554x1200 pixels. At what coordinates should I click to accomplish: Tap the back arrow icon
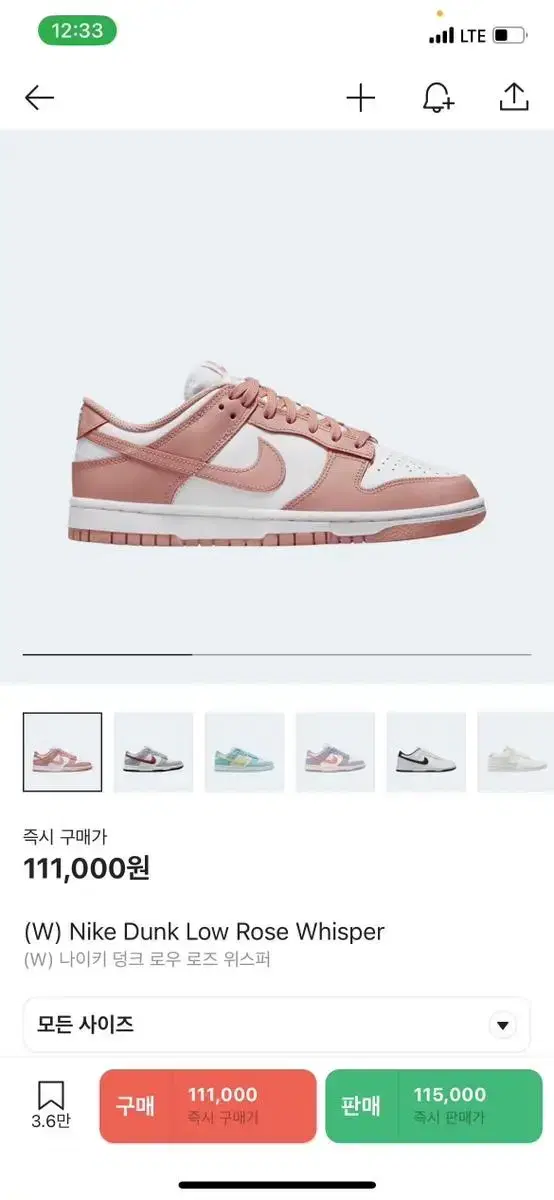(x=39, y=97)
